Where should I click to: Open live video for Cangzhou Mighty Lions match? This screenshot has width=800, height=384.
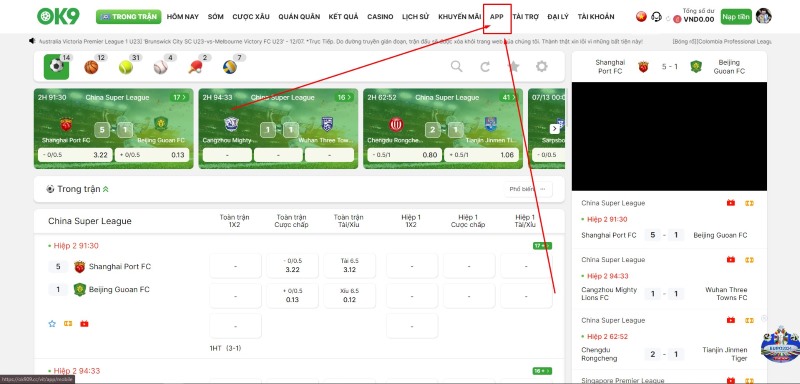tap(731, 260)
